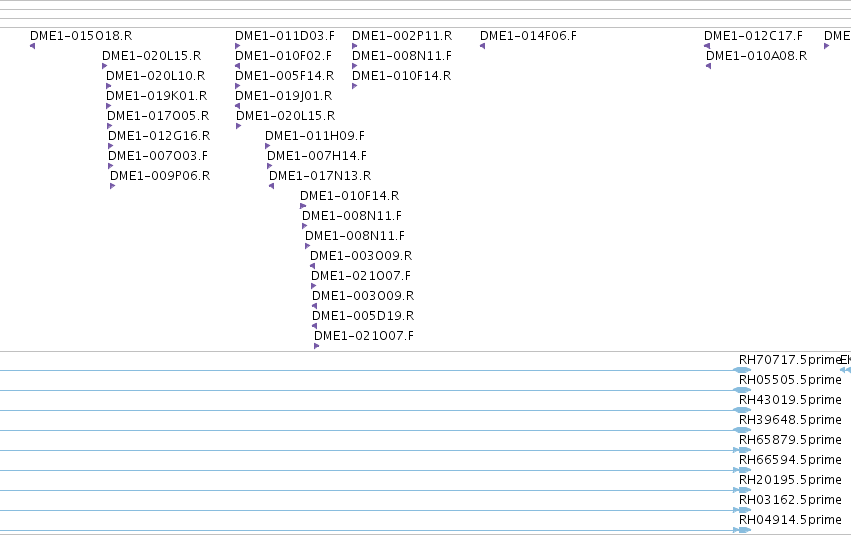Image resolution: width=851 pixels, height=535 pixels.
Task: Select the RH70717.5prime EST label
Action: (790, 360)
